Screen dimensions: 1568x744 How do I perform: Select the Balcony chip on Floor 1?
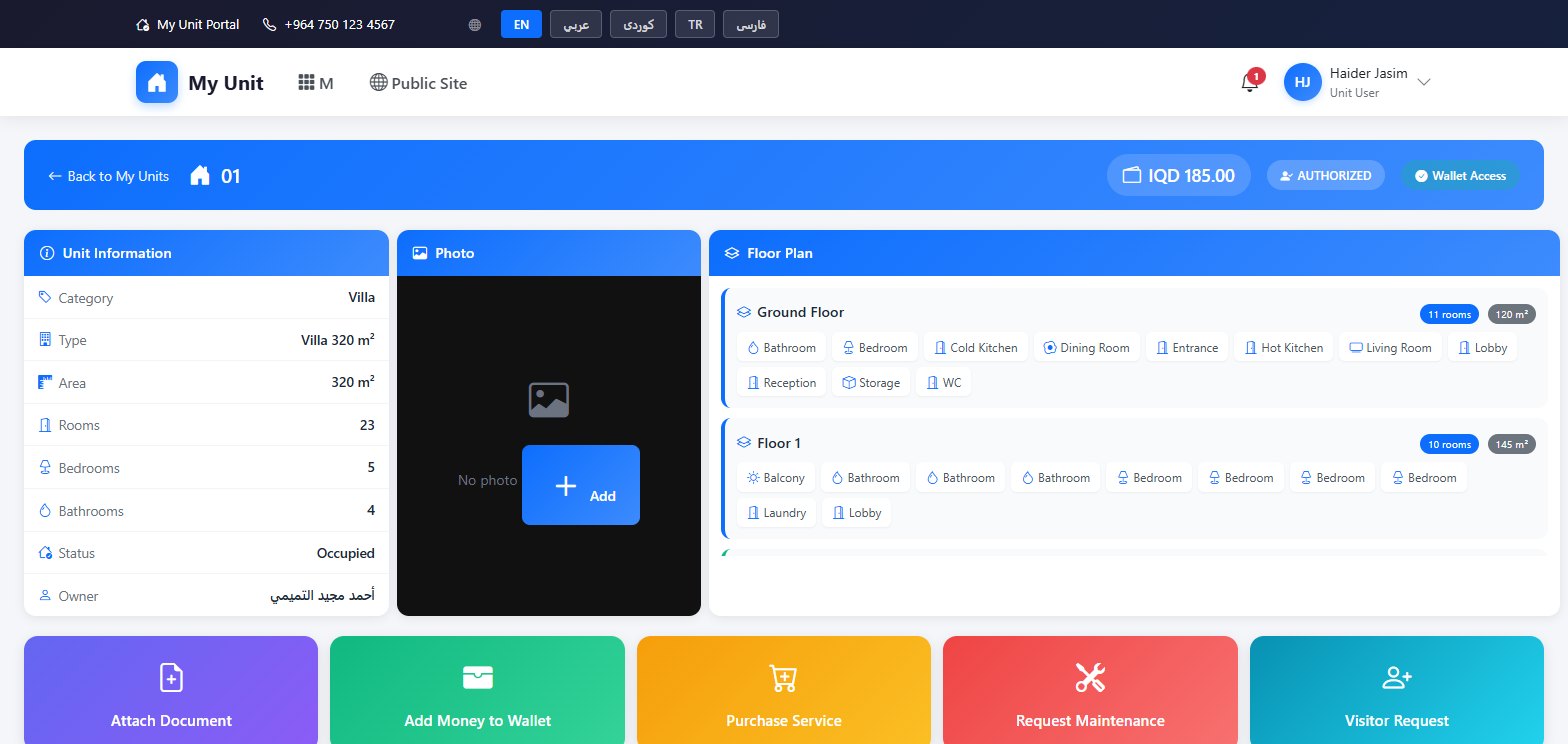tap(775, 477)
